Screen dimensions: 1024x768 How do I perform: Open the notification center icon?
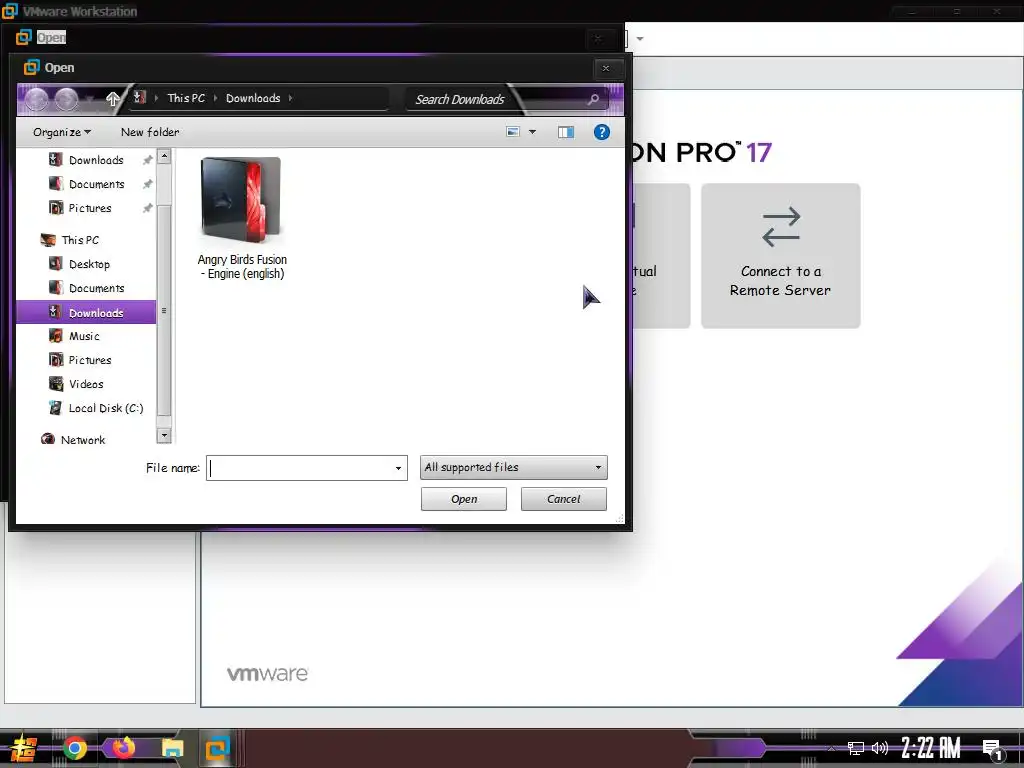tap(992, 750)
